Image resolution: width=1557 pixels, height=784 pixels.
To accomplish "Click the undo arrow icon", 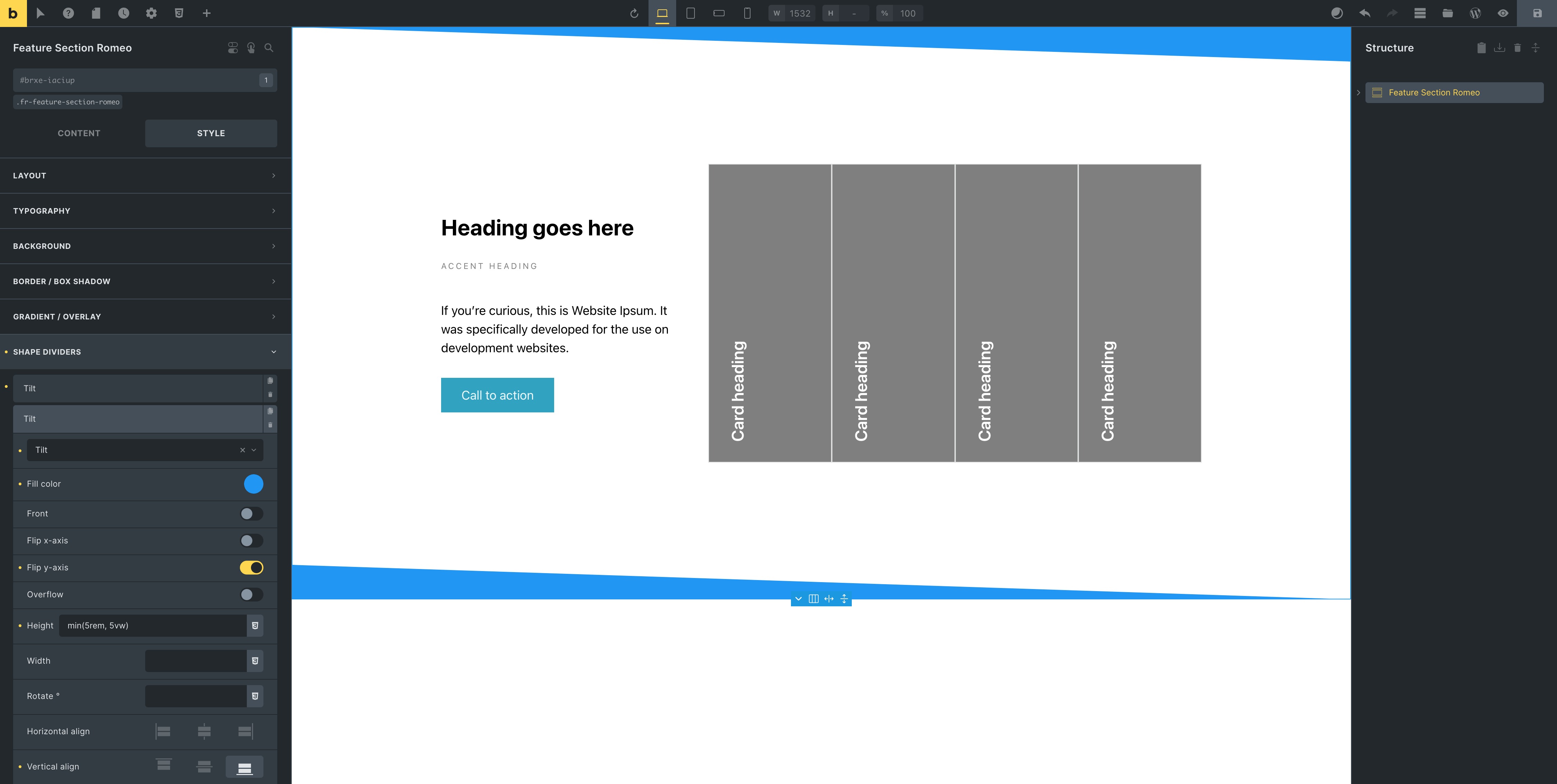I will click(x=1365, y=13).
